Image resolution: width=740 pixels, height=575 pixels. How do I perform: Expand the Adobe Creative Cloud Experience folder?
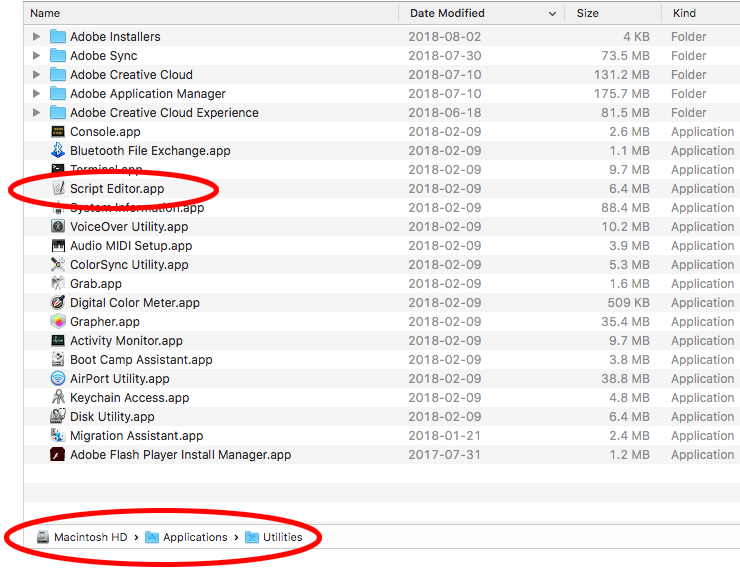tap(36, 112)
